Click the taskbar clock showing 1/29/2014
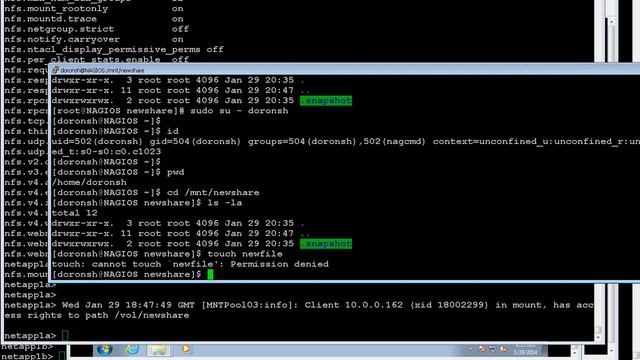640x360 pixels. 526,349
